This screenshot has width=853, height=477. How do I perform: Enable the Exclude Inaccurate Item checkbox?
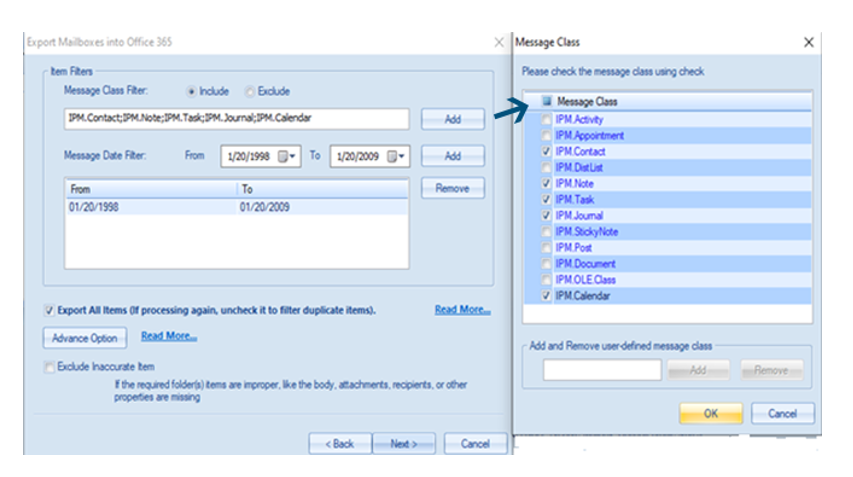49,367
